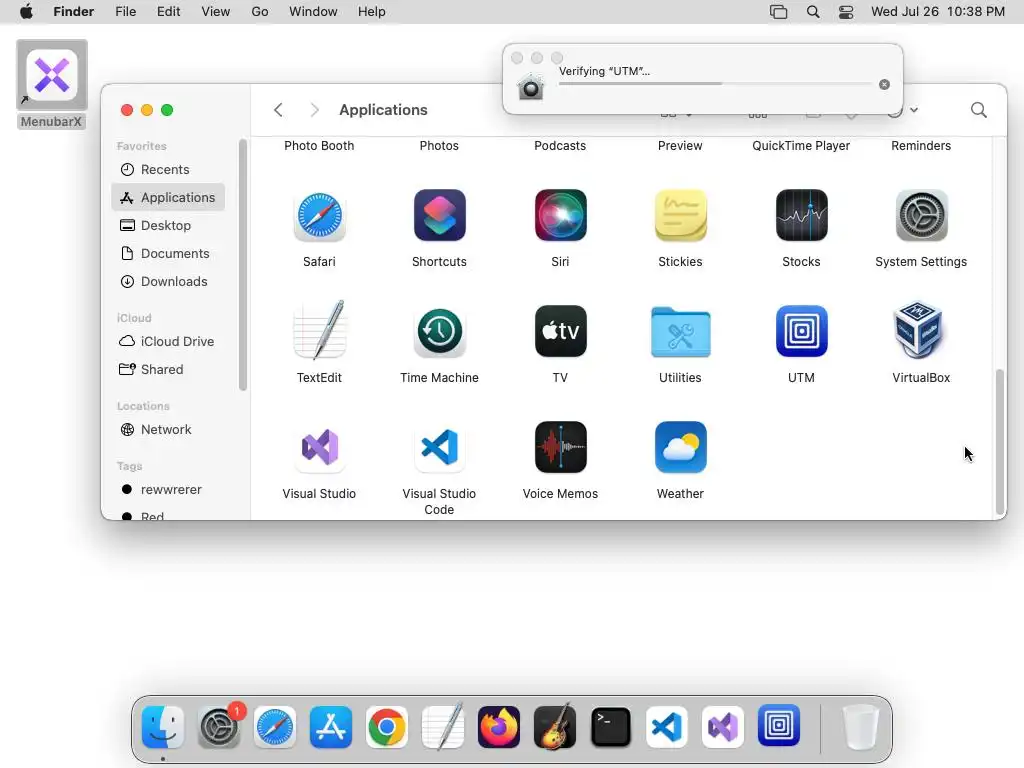Click the sidebar scrollbar
This screenshot has width=1024, height=768.
[243, 265]
